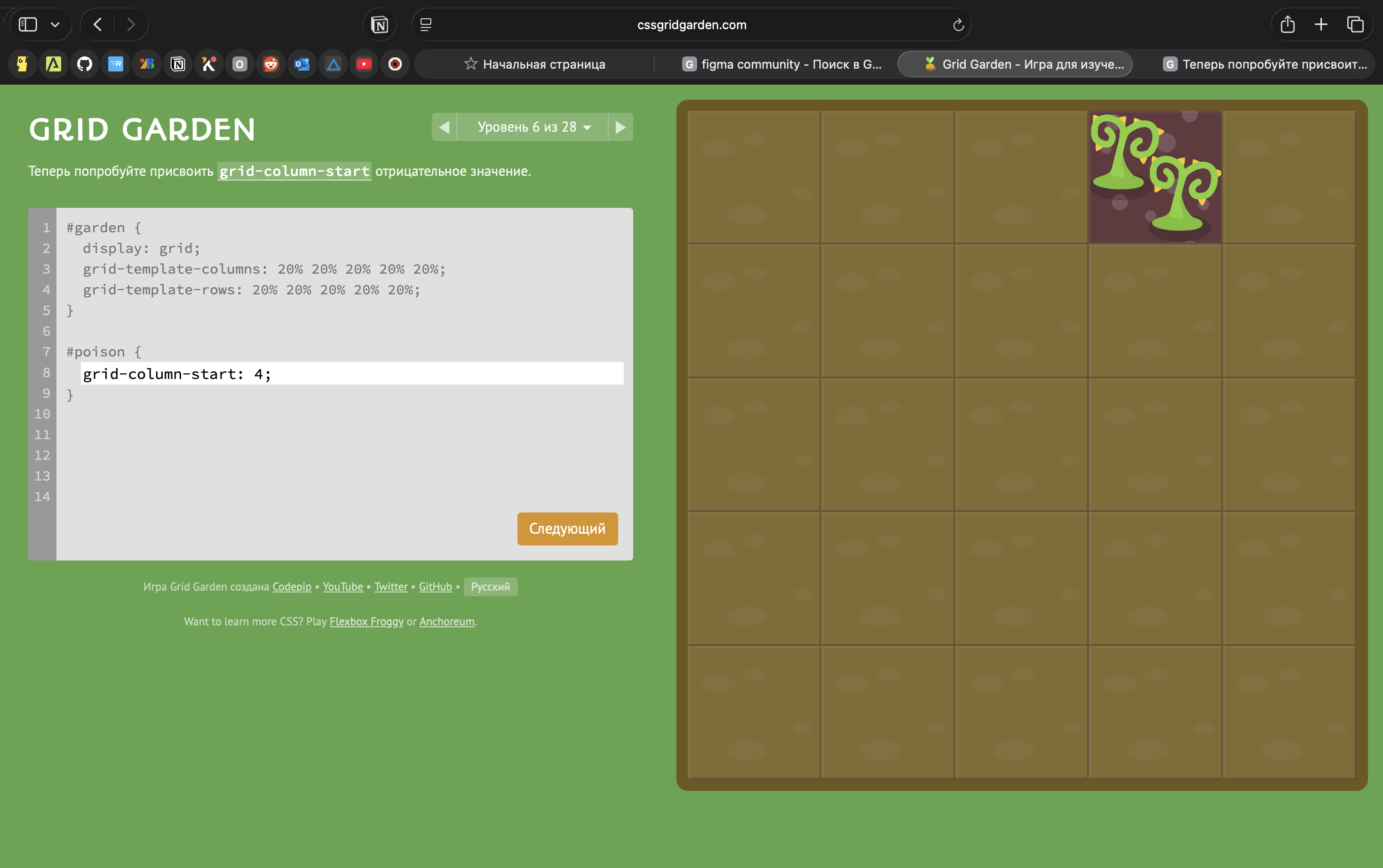
Task: Open the Уровень 6 из 28 level dropdown
Action: coord(533,127)
